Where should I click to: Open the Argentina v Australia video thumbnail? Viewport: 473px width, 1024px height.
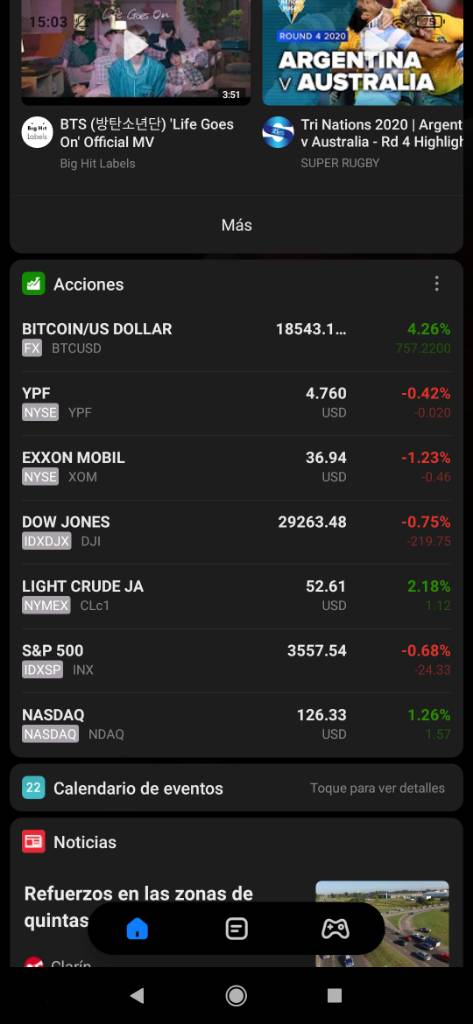[363, 49]
